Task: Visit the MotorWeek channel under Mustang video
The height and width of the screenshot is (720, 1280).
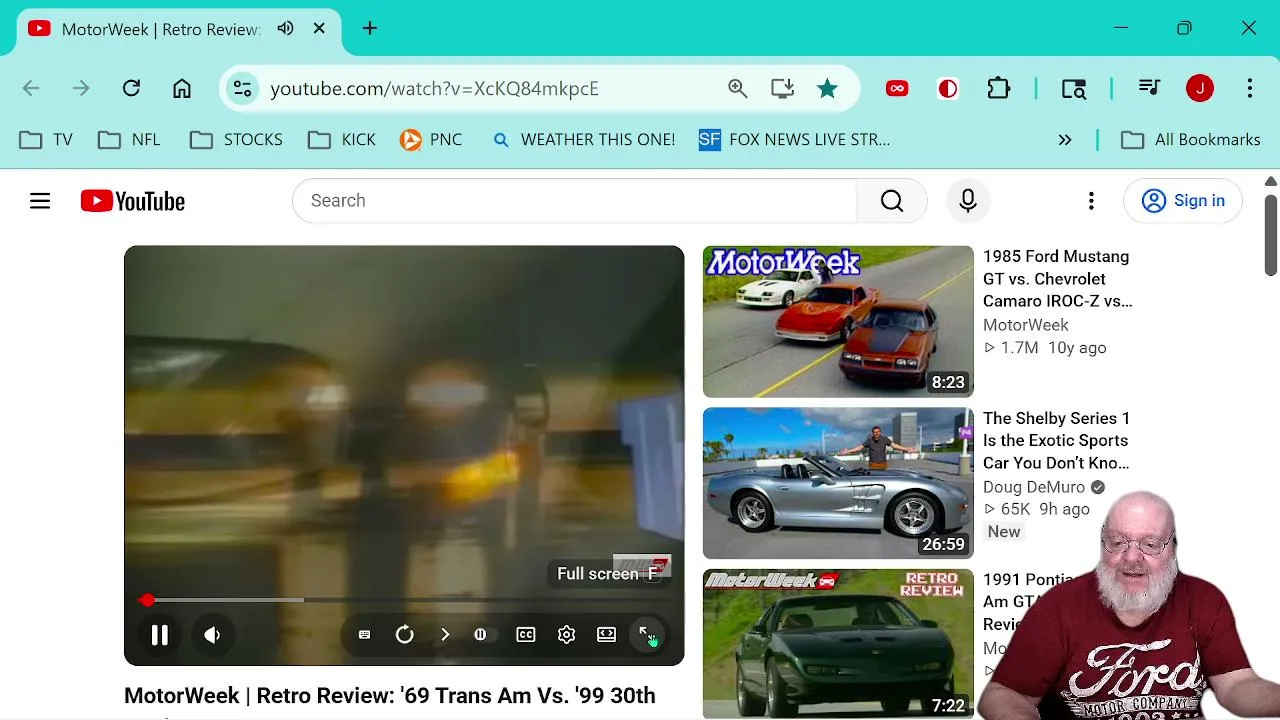Action: [x=1026, y=325]
